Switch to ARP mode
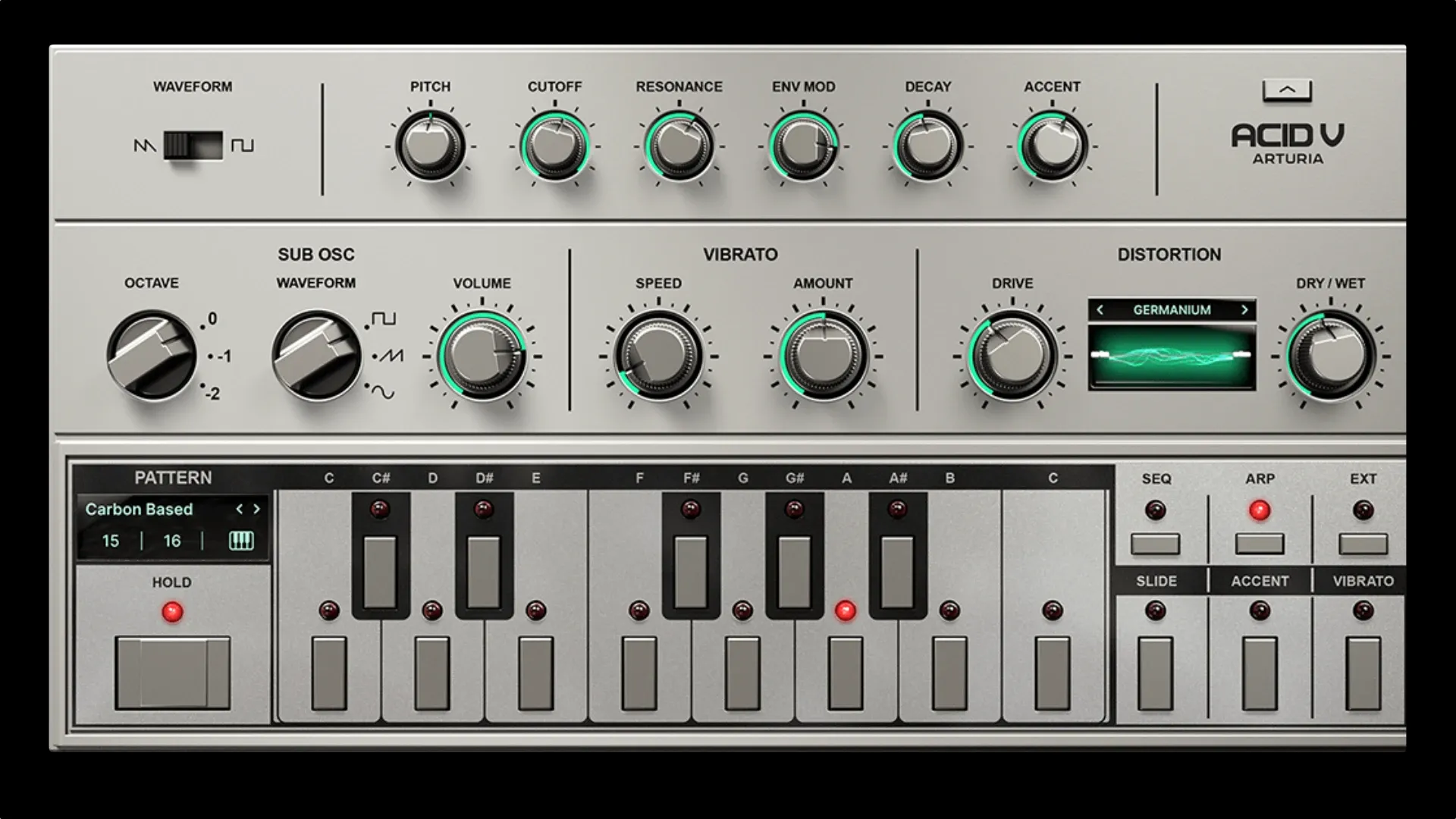The image size is (1456, 819). 1259,544
